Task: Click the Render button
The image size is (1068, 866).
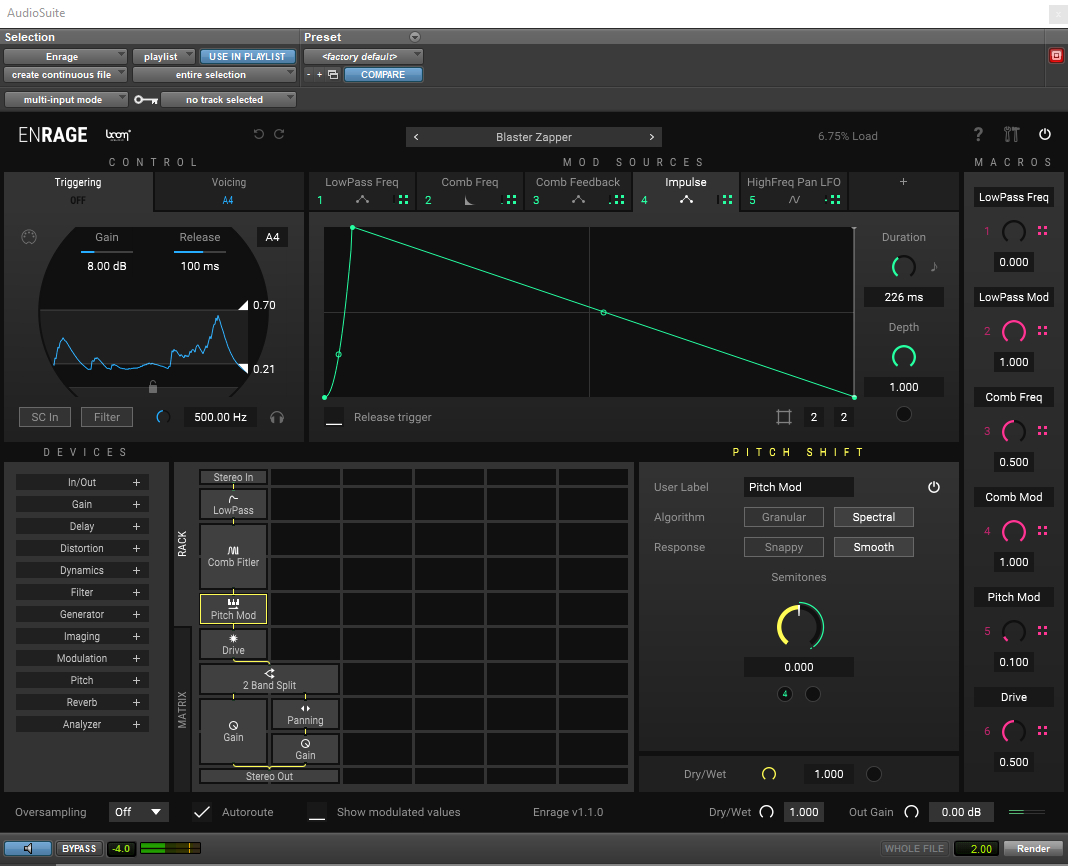Action: pyautogui.click(x=1033, y=848)
